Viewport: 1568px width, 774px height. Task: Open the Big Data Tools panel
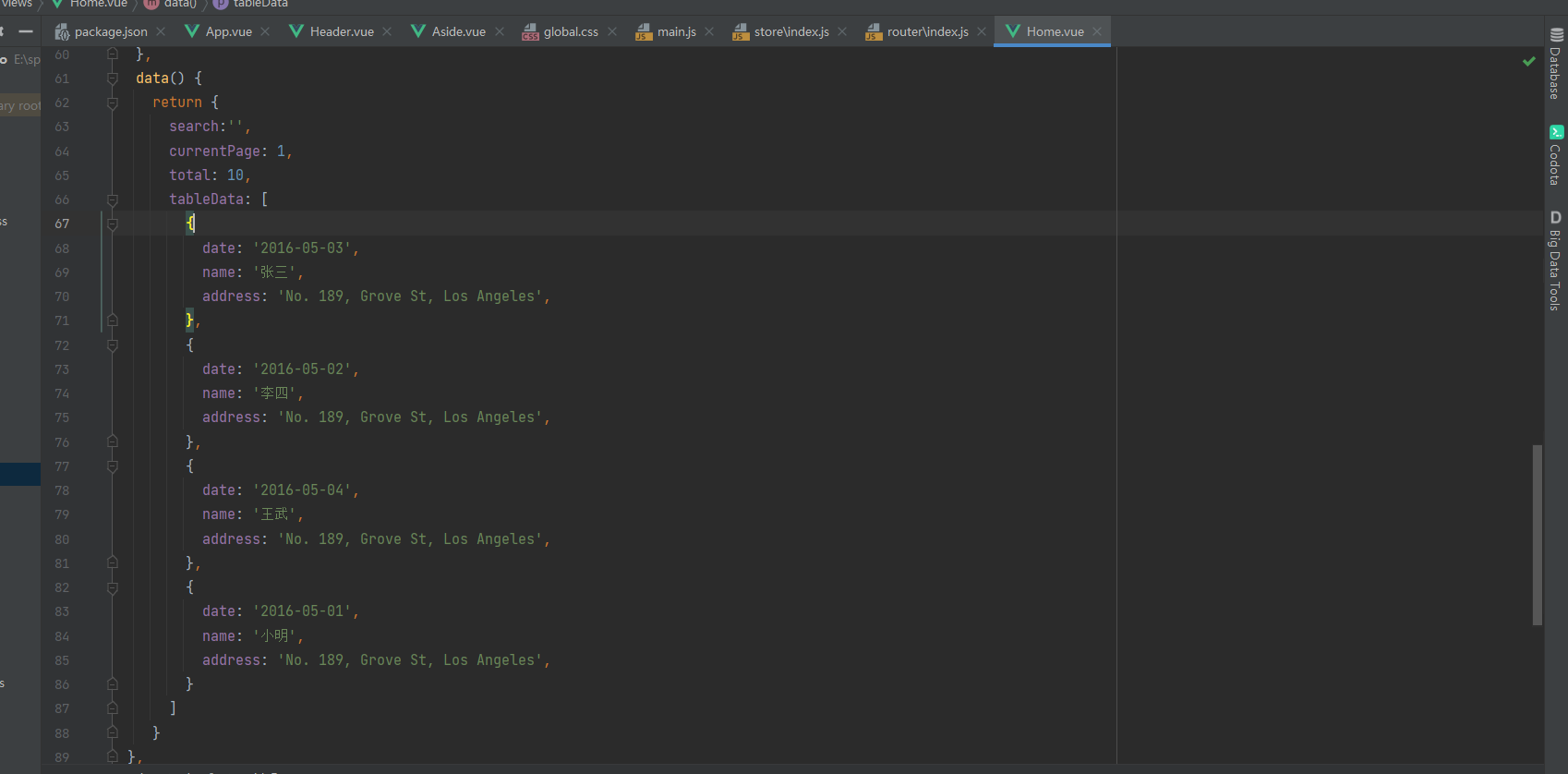pyautogui.click(x=1556, y=260)
